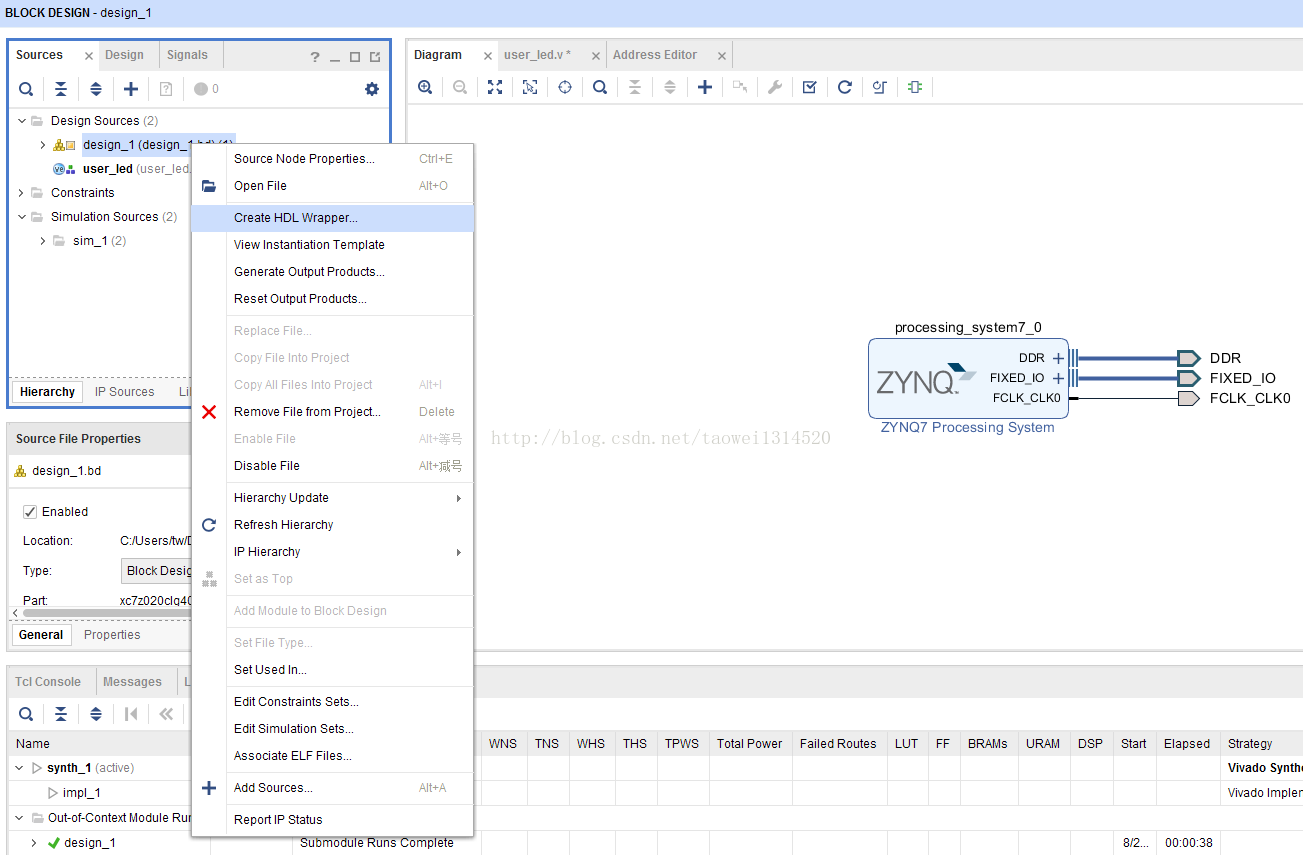Add sources using Sources panel plus icon
The height and width of the screenshot is (855, 1303).
point(131,89)
